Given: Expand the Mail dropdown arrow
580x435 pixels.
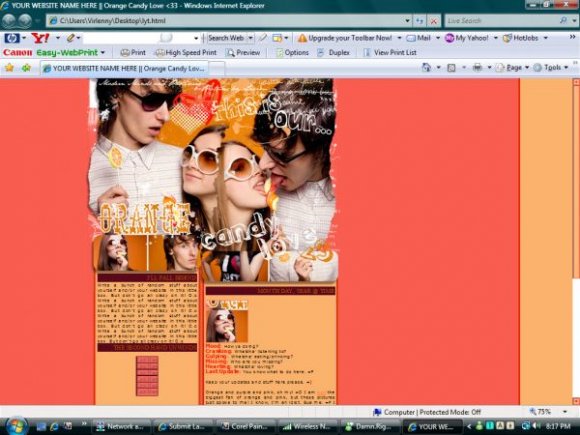Looking at the screenshot, I should point(438,38).
